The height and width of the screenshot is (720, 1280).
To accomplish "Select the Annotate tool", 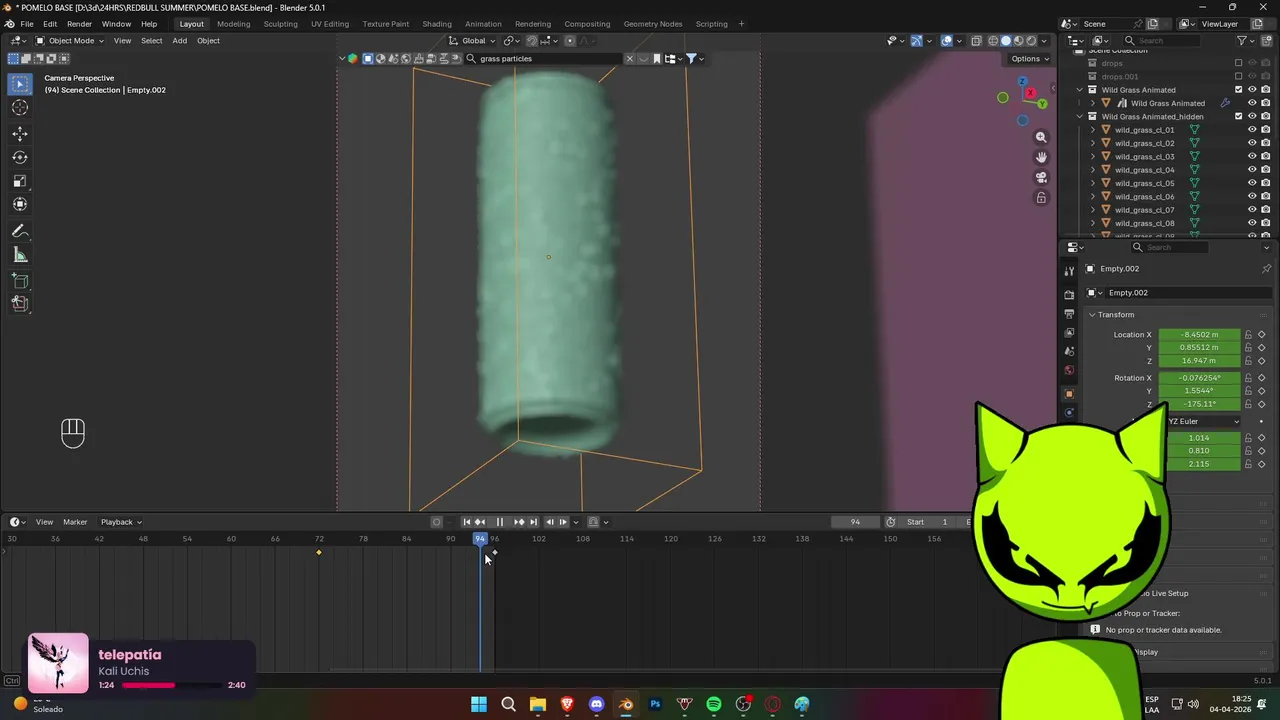I will point(20,231).
